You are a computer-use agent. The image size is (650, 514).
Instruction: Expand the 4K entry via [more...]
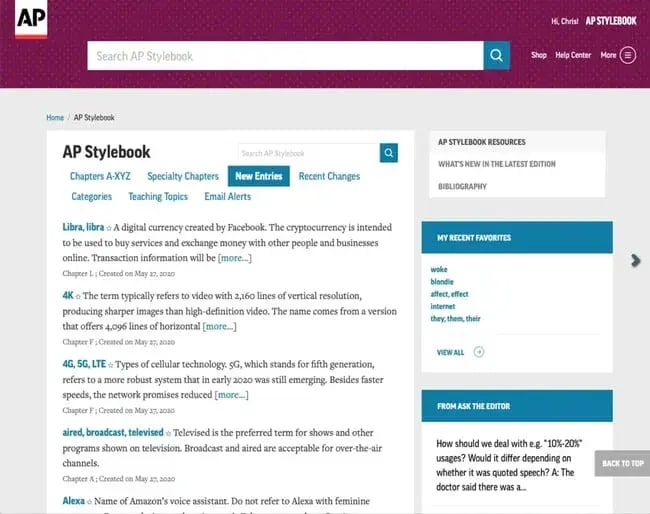coord(219,326)
